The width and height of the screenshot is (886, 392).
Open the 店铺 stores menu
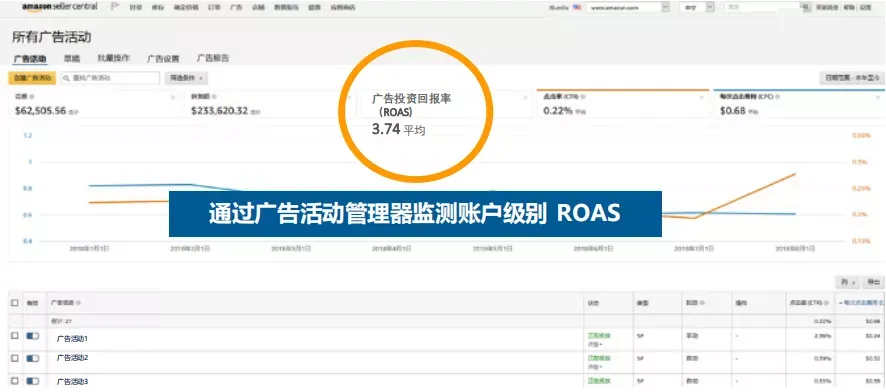(x=258, y=8)
